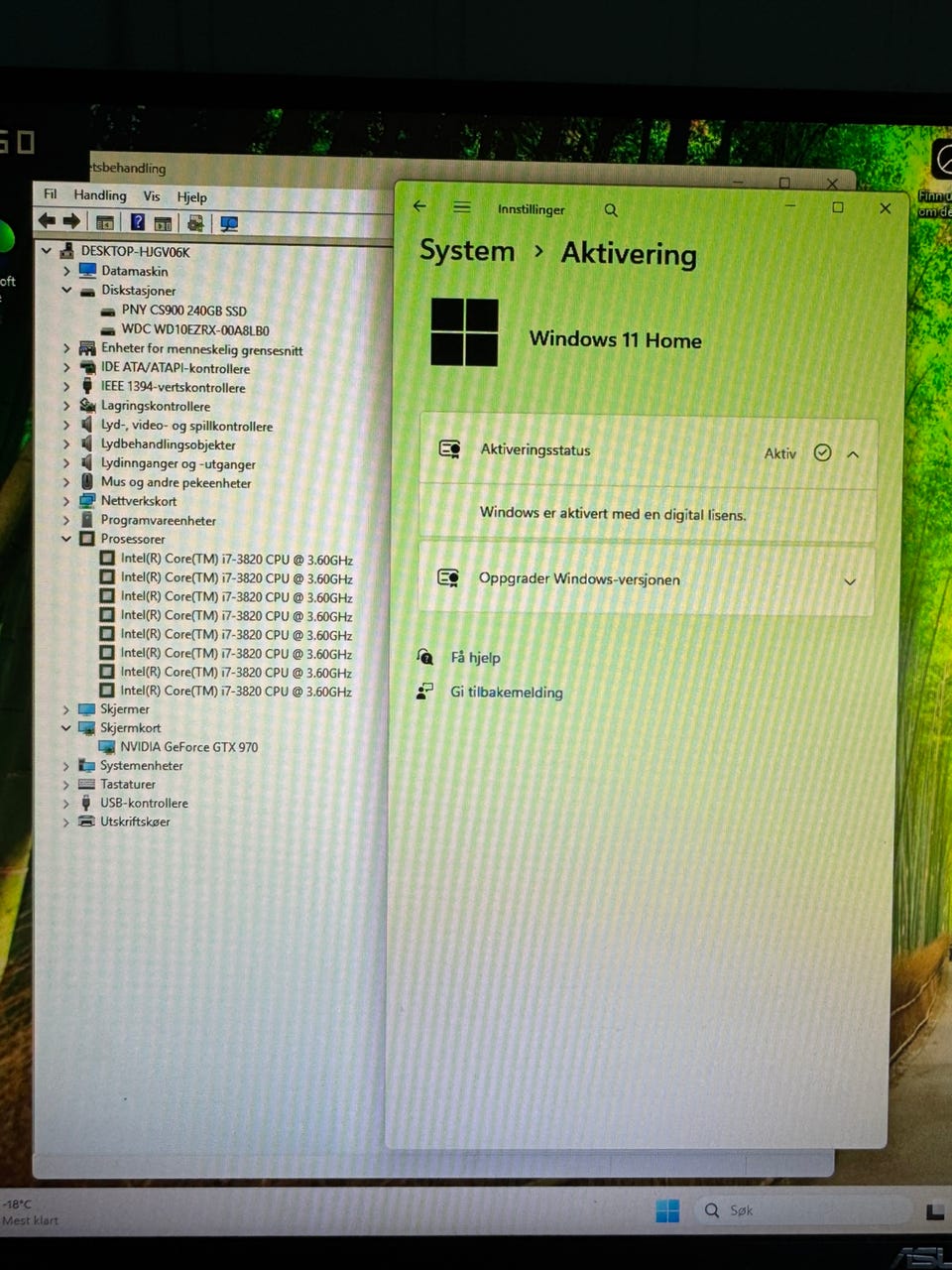Click the IEEE 1394-vertskontrollere icon
The width and height of the screenshot is (952, 1270).
[x=87, y=386]
